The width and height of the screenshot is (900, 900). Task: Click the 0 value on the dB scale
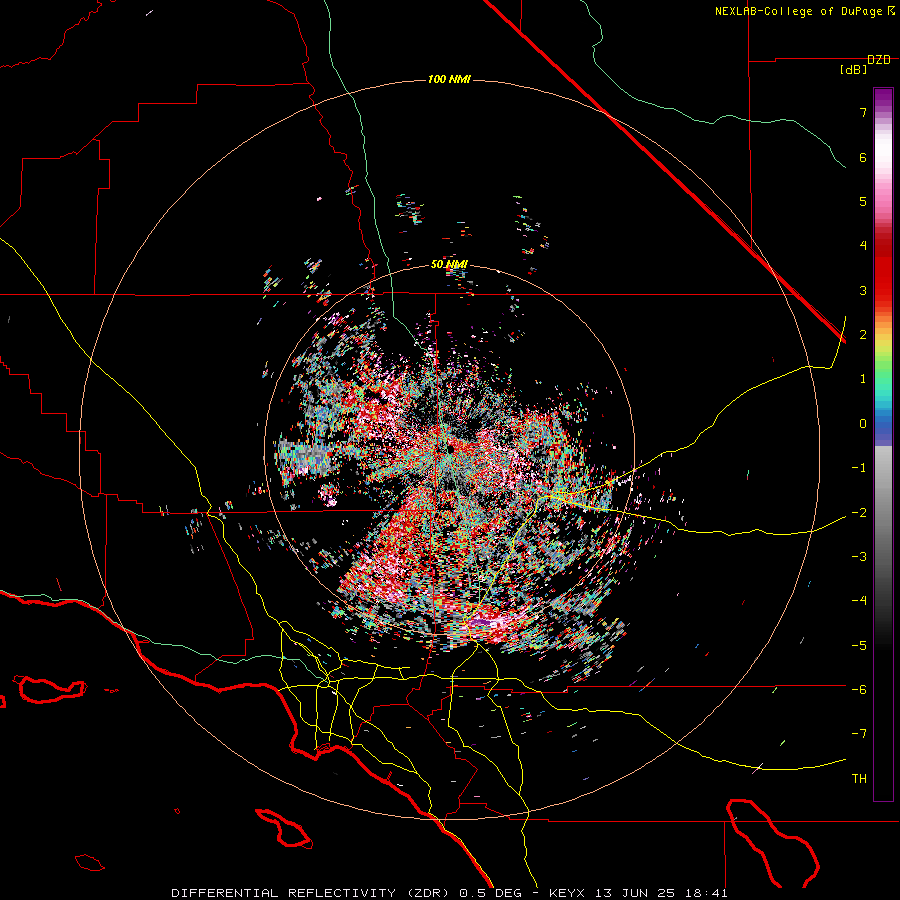tap(863, 424)
